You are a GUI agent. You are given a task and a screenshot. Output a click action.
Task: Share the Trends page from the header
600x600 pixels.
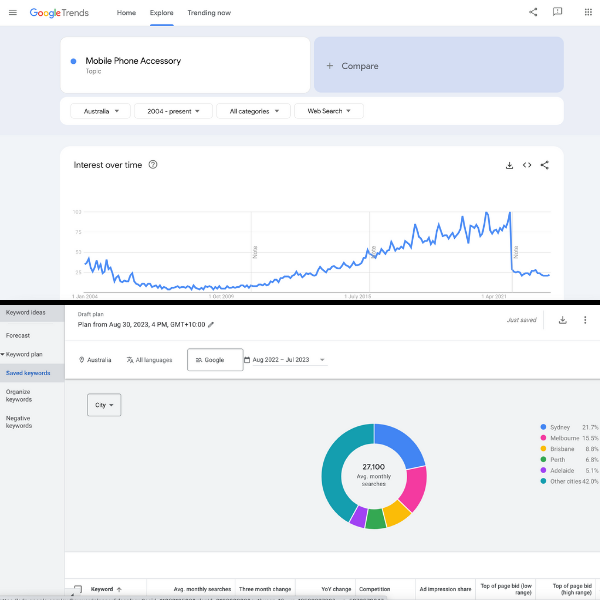point(533,12)
